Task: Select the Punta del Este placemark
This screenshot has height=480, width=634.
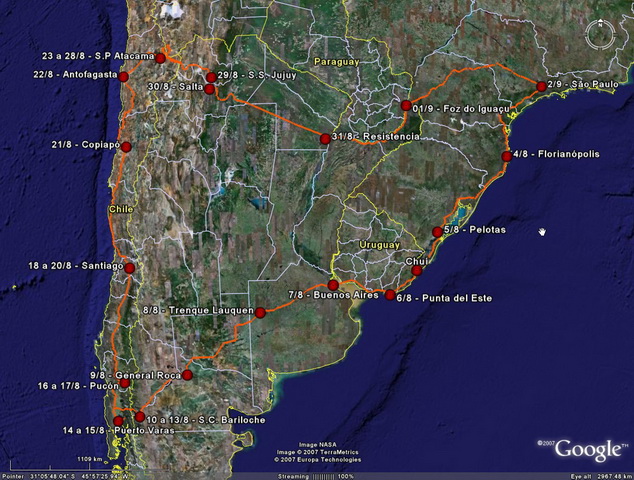Action: point(390,295)
